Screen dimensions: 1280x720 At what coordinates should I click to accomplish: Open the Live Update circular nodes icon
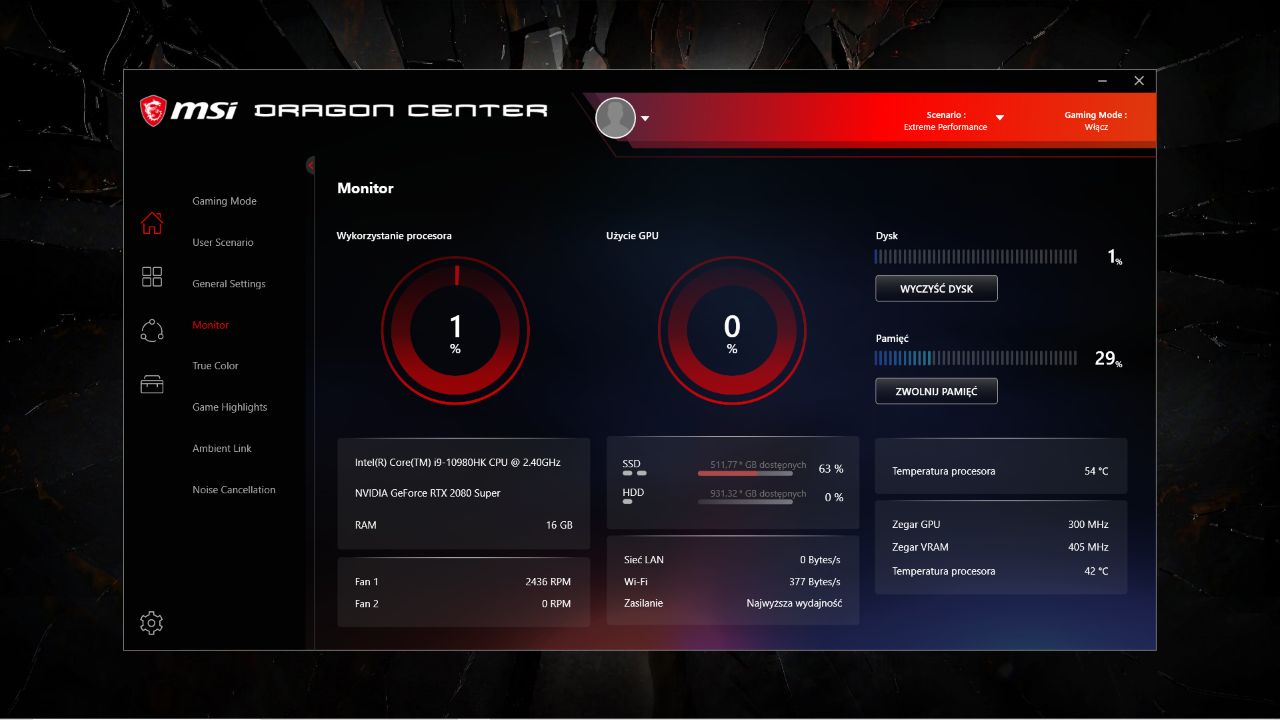(x=152, y=330)
